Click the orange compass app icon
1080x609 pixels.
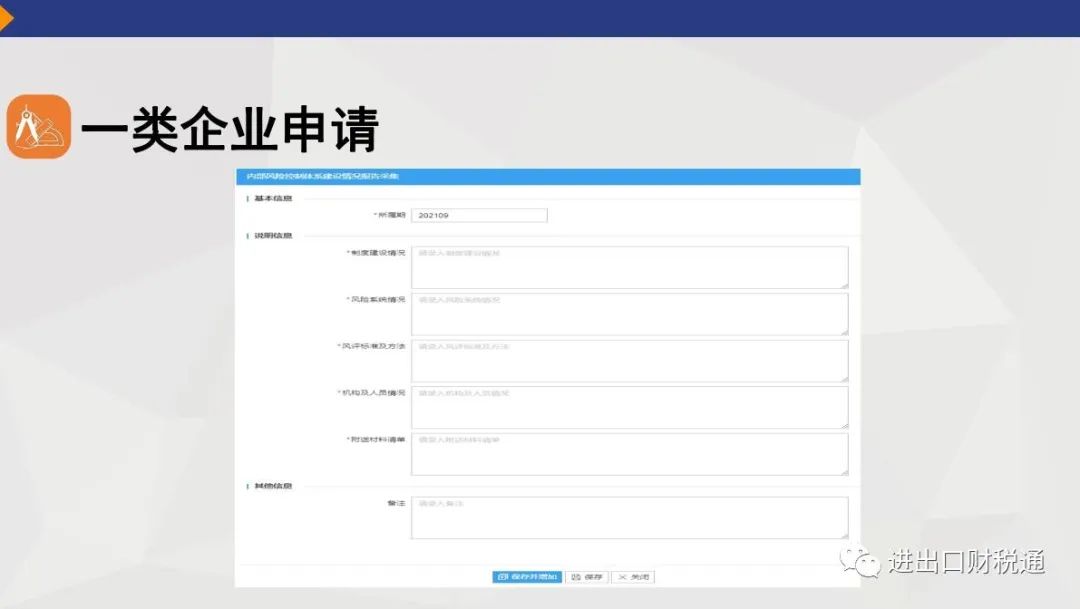click(39, 127)
